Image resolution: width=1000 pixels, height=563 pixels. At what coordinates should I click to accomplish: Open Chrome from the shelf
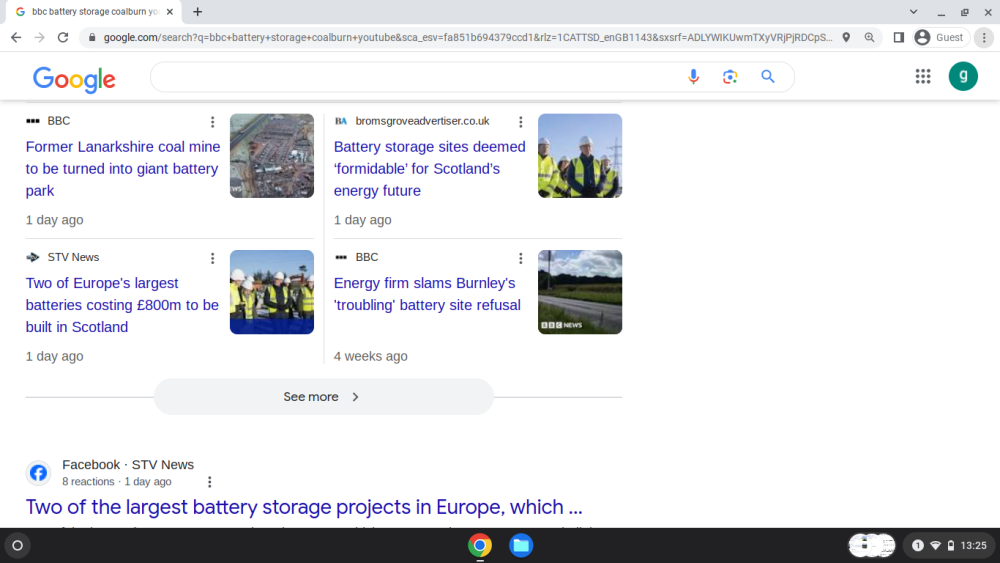480,545
